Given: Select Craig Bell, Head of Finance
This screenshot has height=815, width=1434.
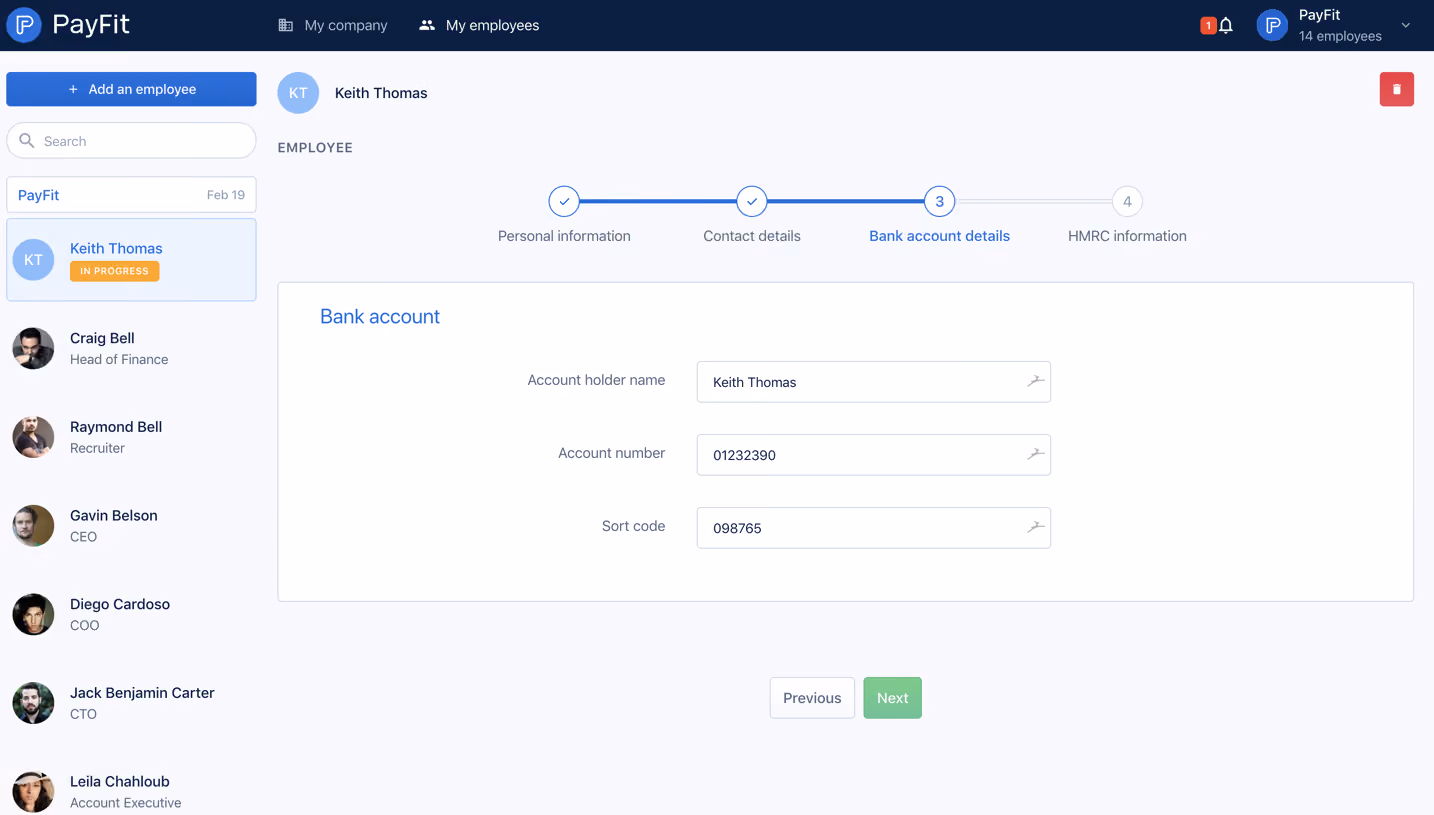Looking at the screenshot, I should [131, 348].
